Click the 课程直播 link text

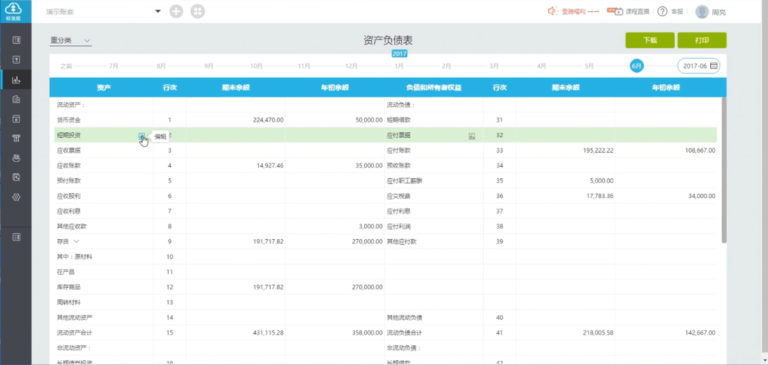637,11
